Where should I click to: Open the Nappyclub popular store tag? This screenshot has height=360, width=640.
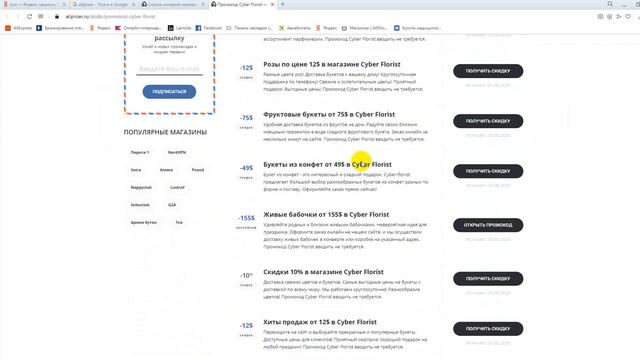pyautogui.click(x=141, y=187)
